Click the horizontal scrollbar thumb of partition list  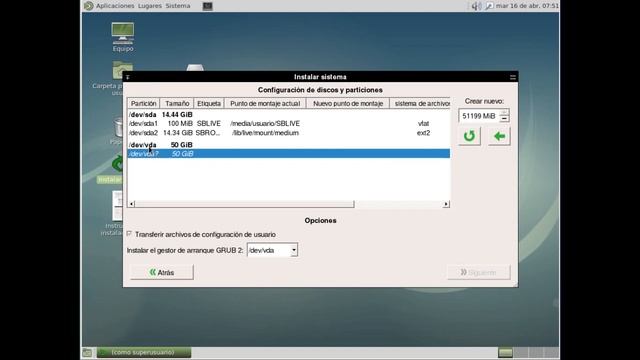click(x=244, y=204)
